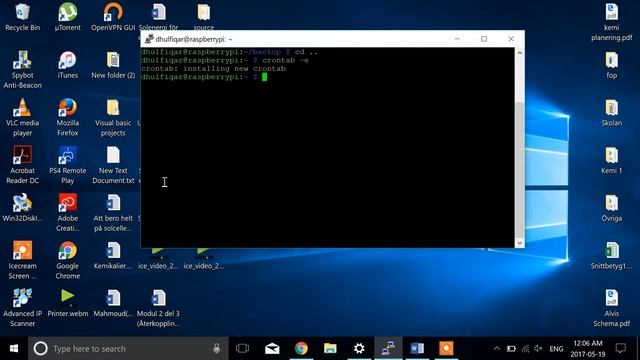Open Task View from taskbar

[x=242, y=348]
